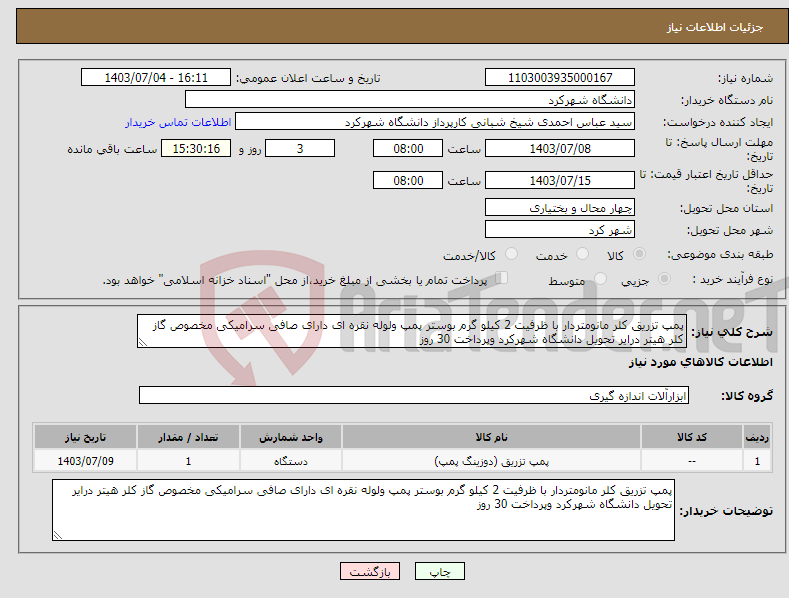Click resize handle of the شرح کلی نیاز textarea
Screen dimensions: 789x598
(x=143, y=342)
